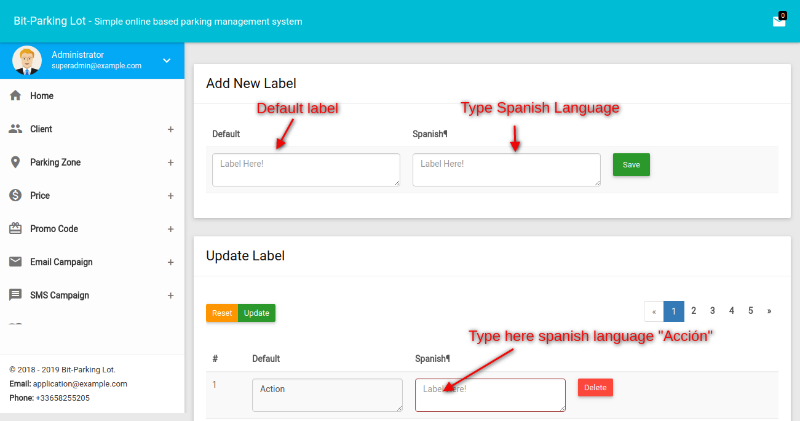The height and width of the screenshot is (421, 800).
Task: Expand the Administrator profile dropdown
Action: point(167,61)
